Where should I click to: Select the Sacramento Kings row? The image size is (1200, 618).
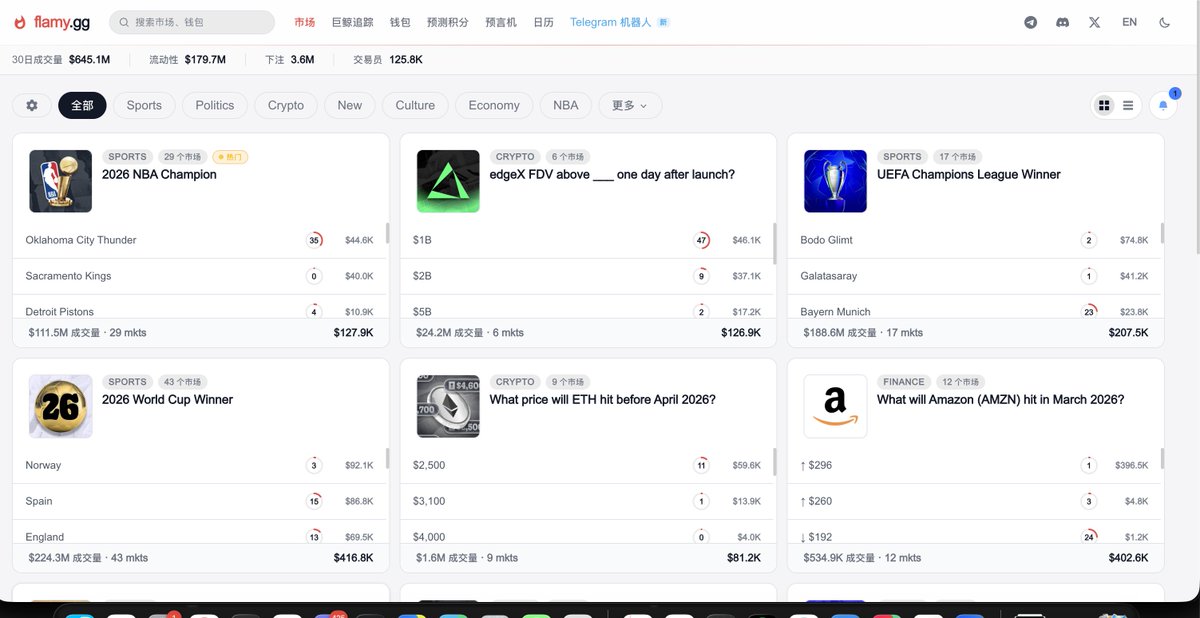click(199, 276)
